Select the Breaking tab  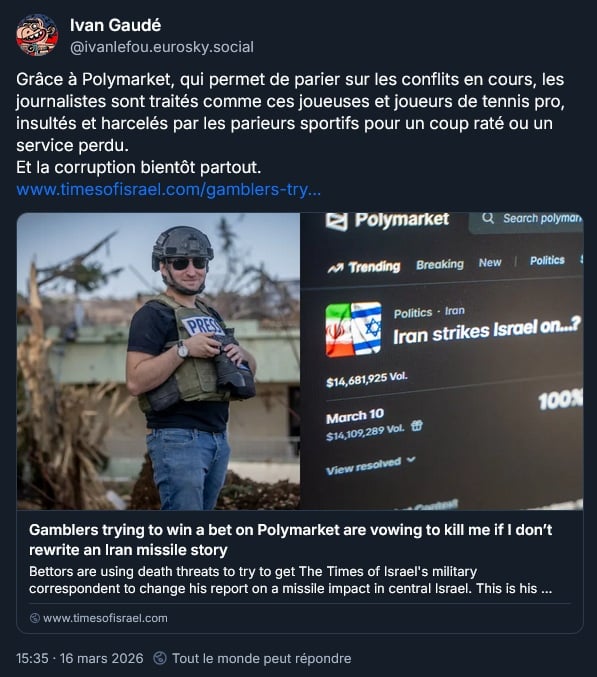click(x=440, y=264)
